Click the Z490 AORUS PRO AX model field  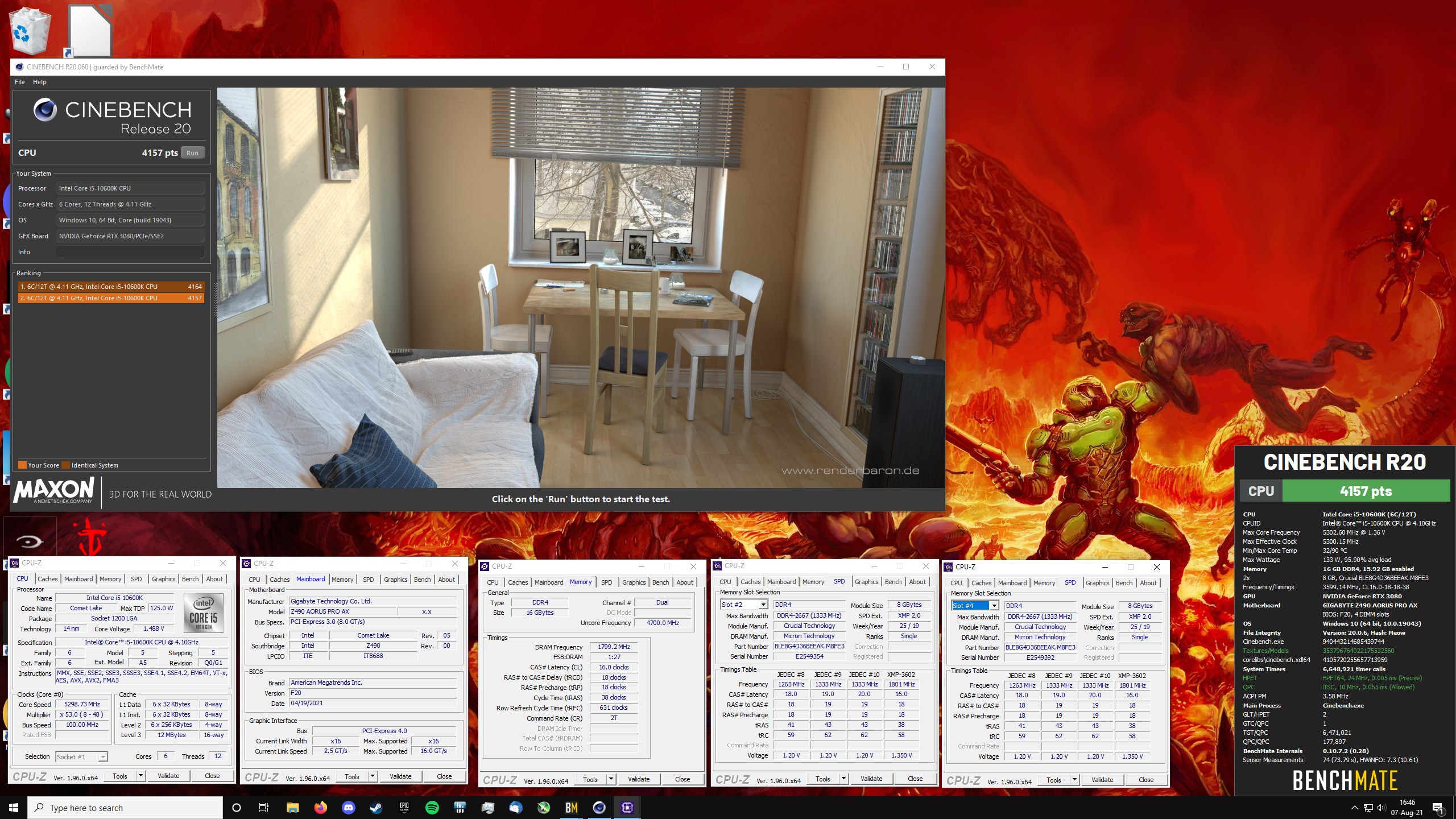(342, 611)
